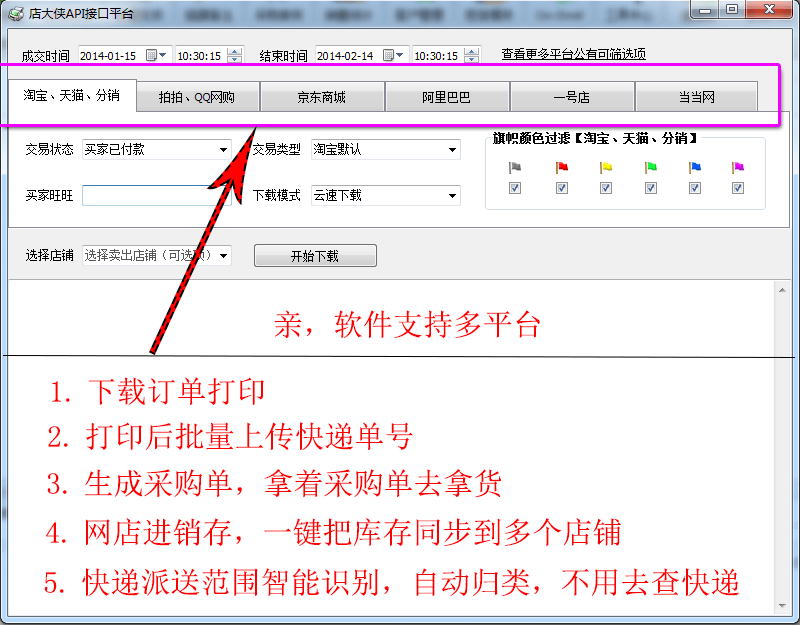
Task: Toggle the checkbox under the gray flag
Action: click(x=514, y=188)
